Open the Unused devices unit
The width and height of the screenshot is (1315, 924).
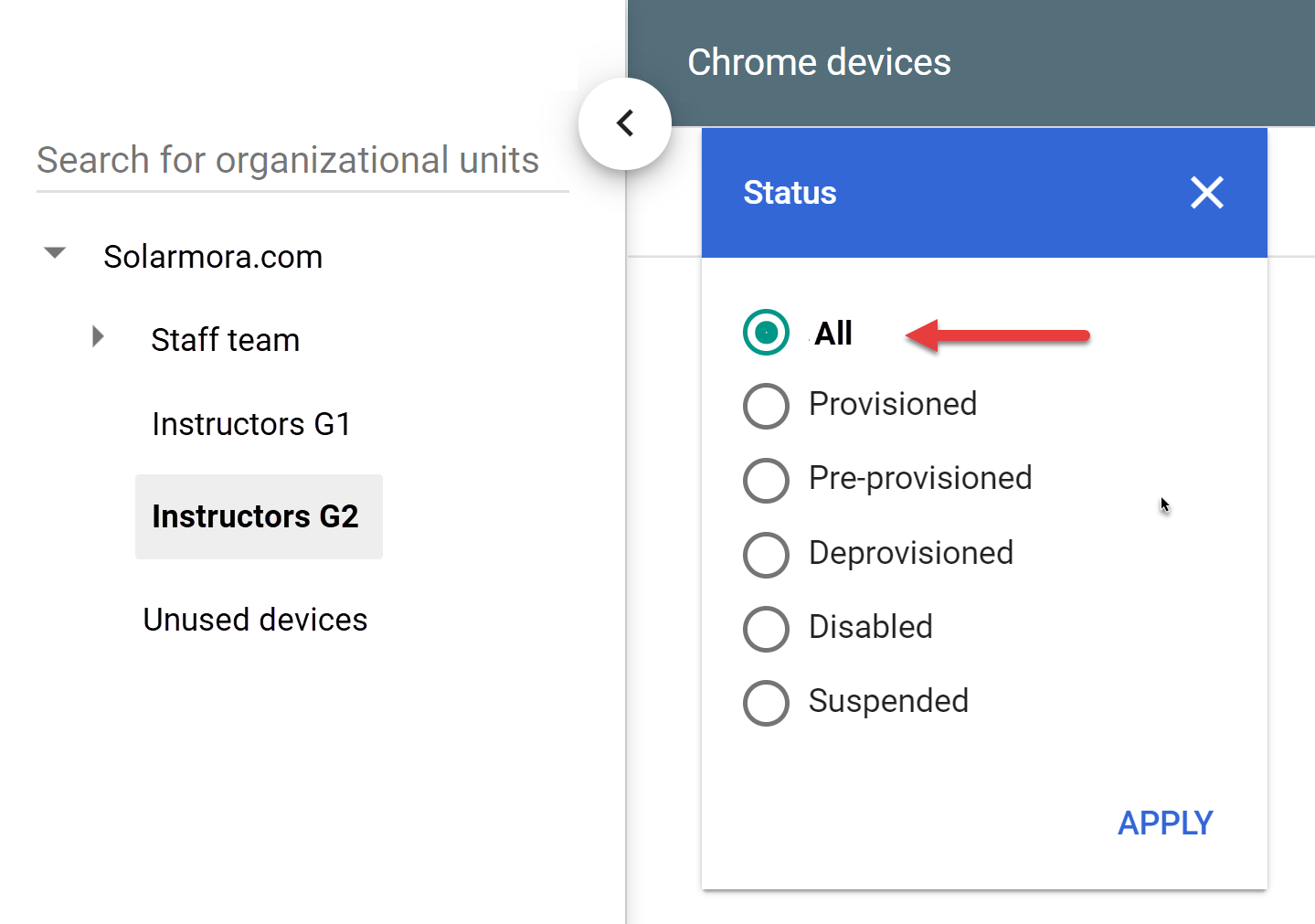pos(255,620)
